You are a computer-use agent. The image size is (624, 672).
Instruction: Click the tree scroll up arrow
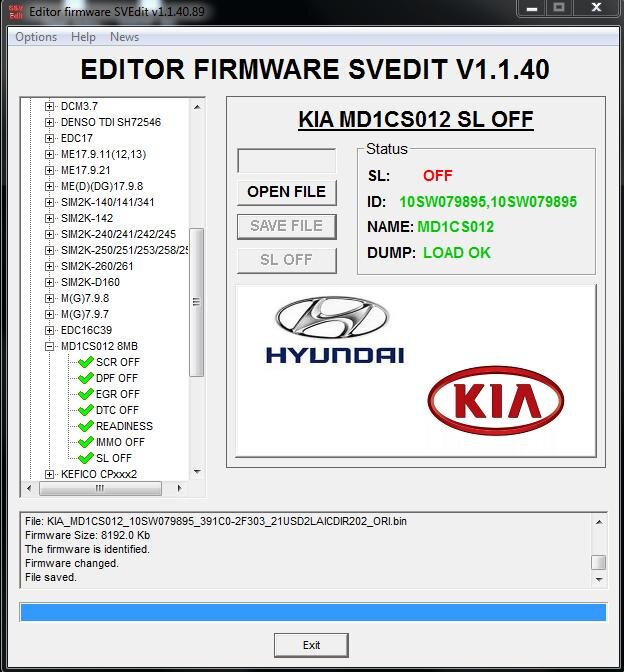pyautogui.click(x=197, y=107)
